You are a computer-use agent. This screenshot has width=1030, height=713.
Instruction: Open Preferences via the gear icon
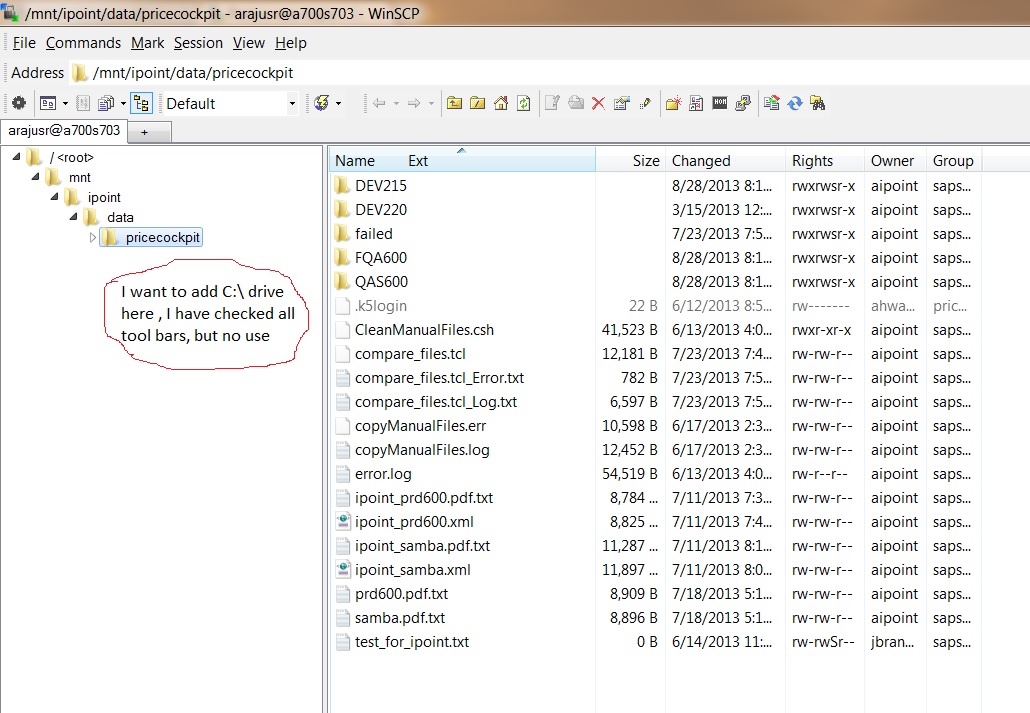coord(18,103)
